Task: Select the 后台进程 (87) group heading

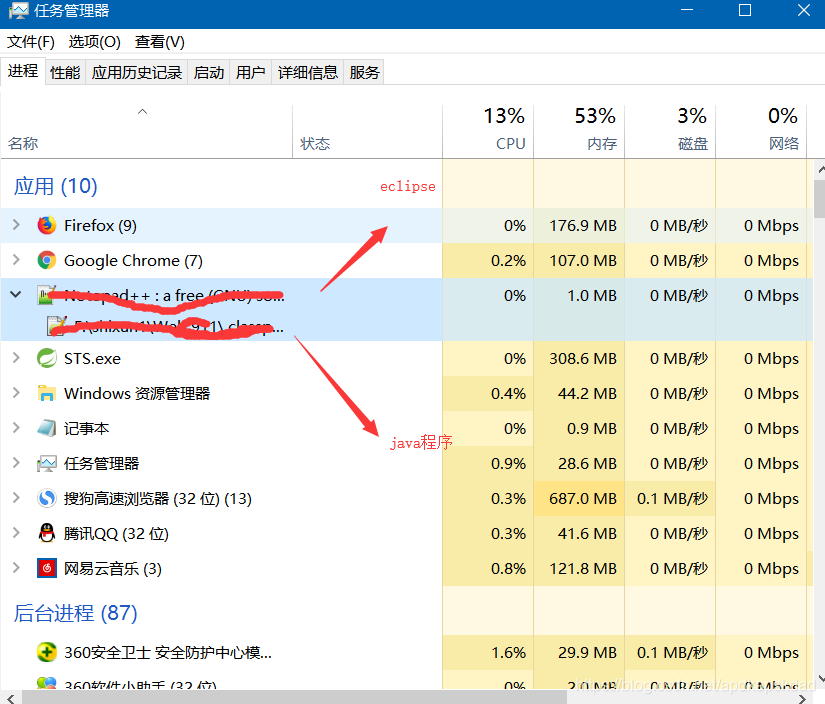Action: point(75,614)
